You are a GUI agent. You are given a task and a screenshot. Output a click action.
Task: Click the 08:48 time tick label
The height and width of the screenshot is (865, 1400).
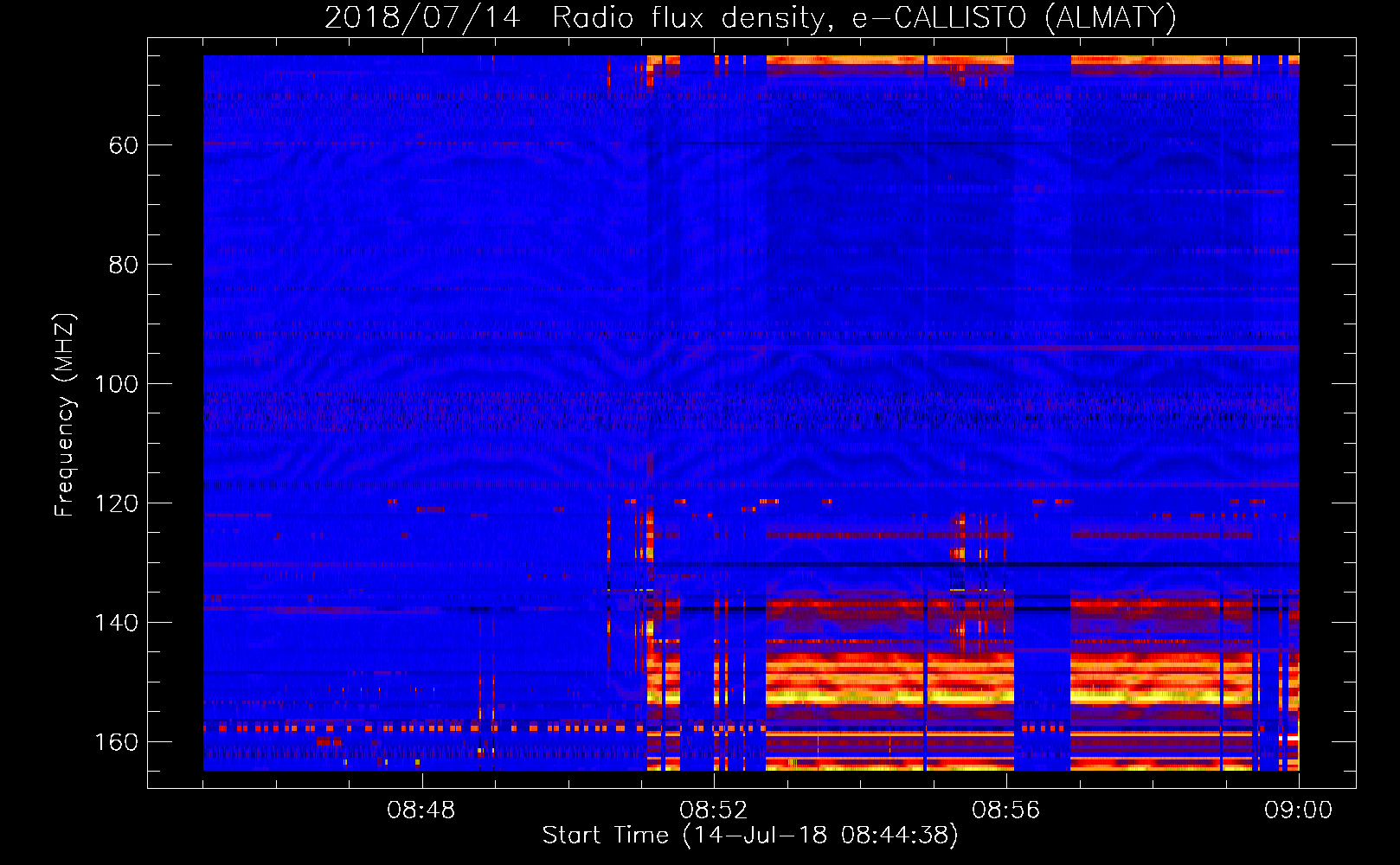pos(421,811)
